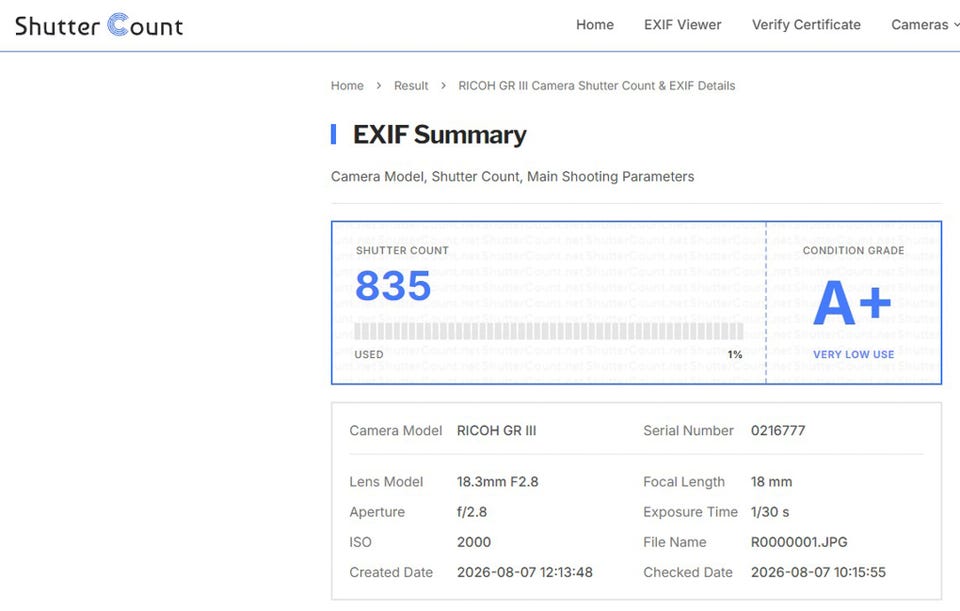The height and width of the screenshot is (611, 960).
Task: Click the 1% used label
Action: tap(735, 354)
